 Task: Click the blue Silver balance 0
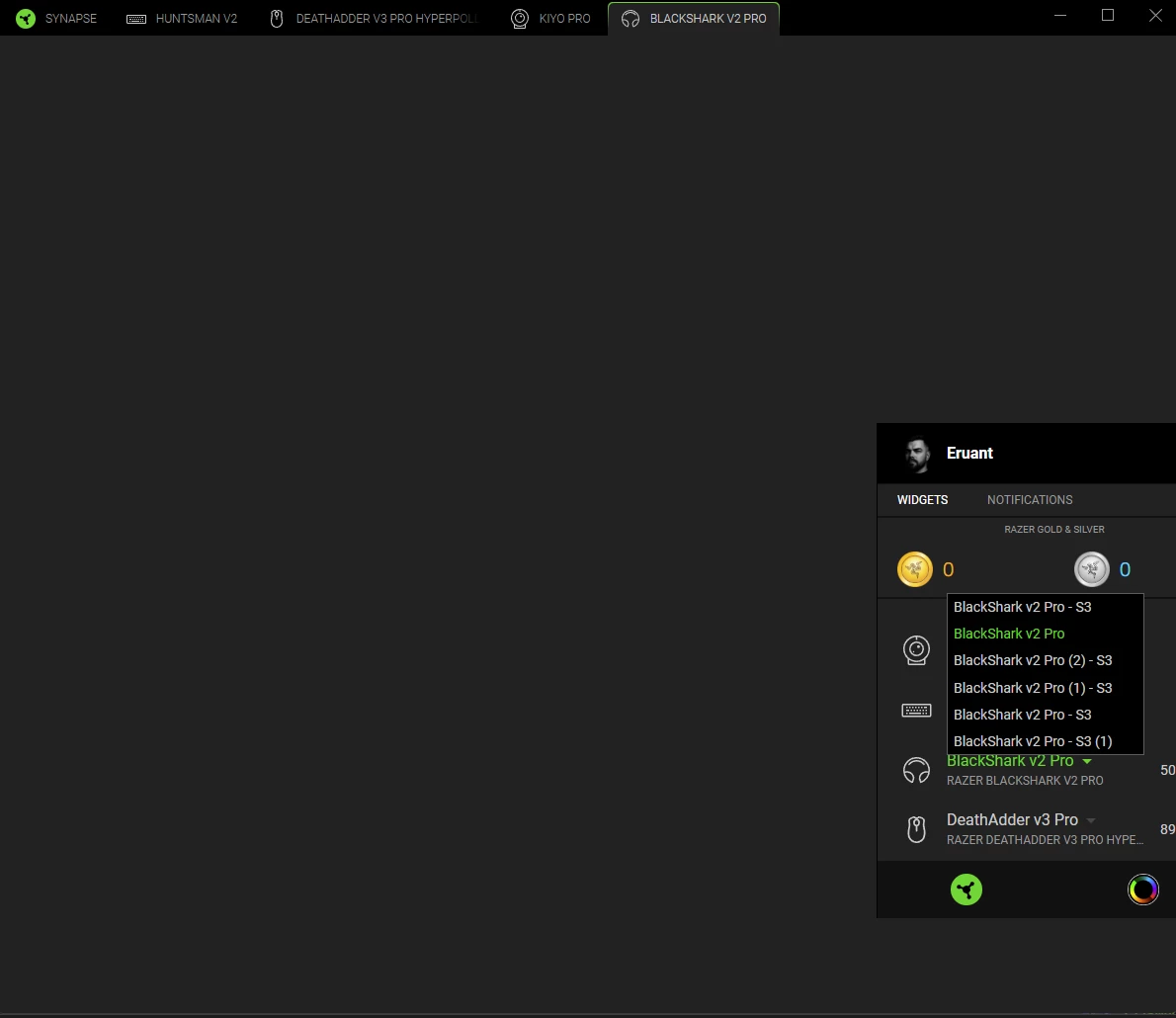coord(1125,570)
